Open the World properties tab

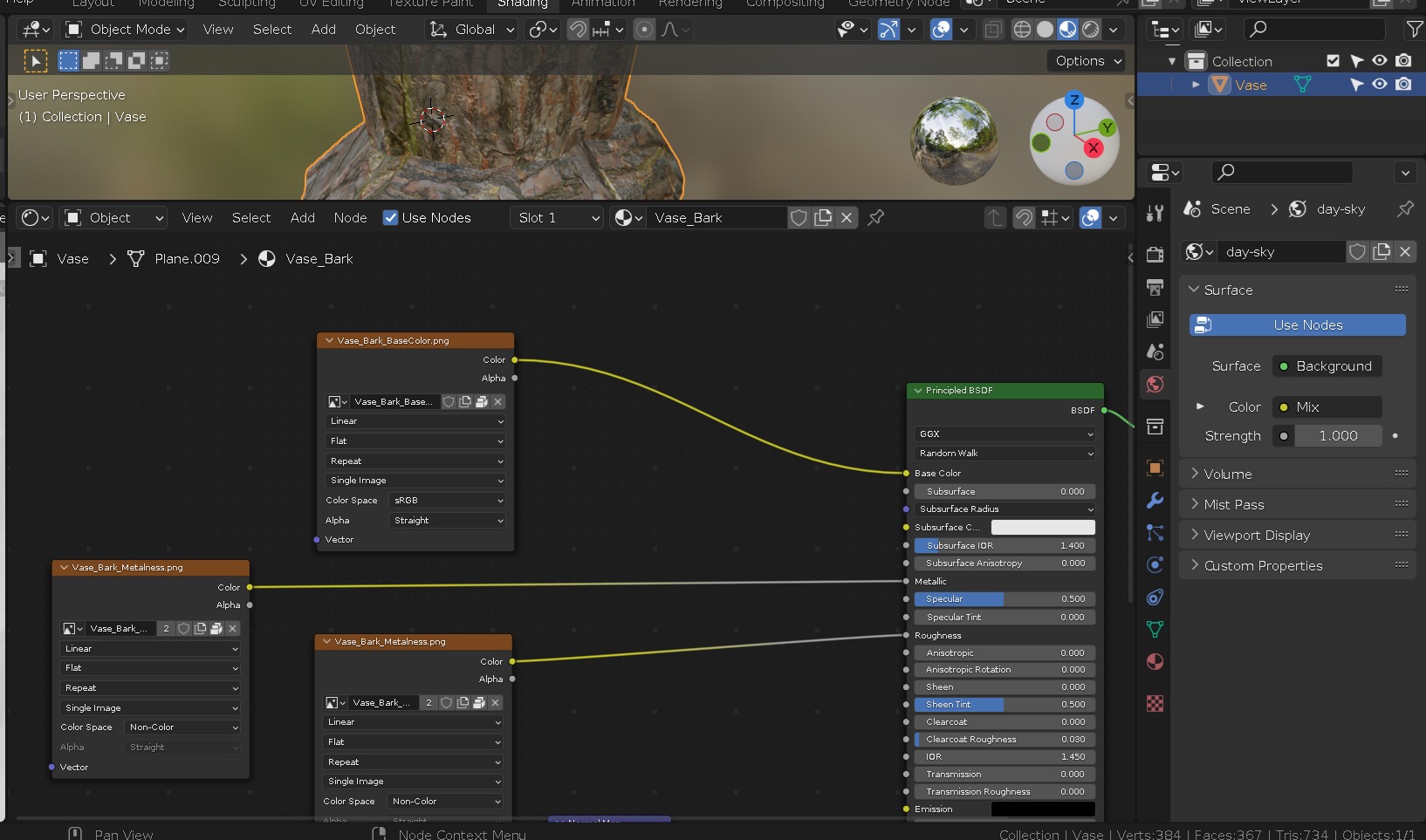click(x=1155, y=384)
